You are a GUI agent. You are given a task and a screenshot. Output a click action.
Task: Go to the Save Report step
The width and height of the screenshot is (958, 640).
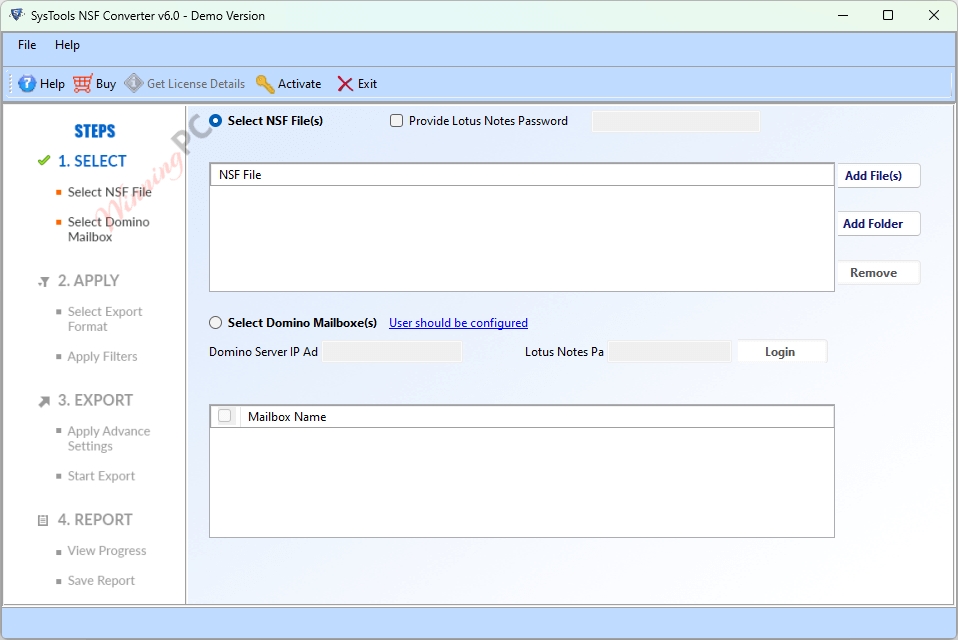point(101,580)
